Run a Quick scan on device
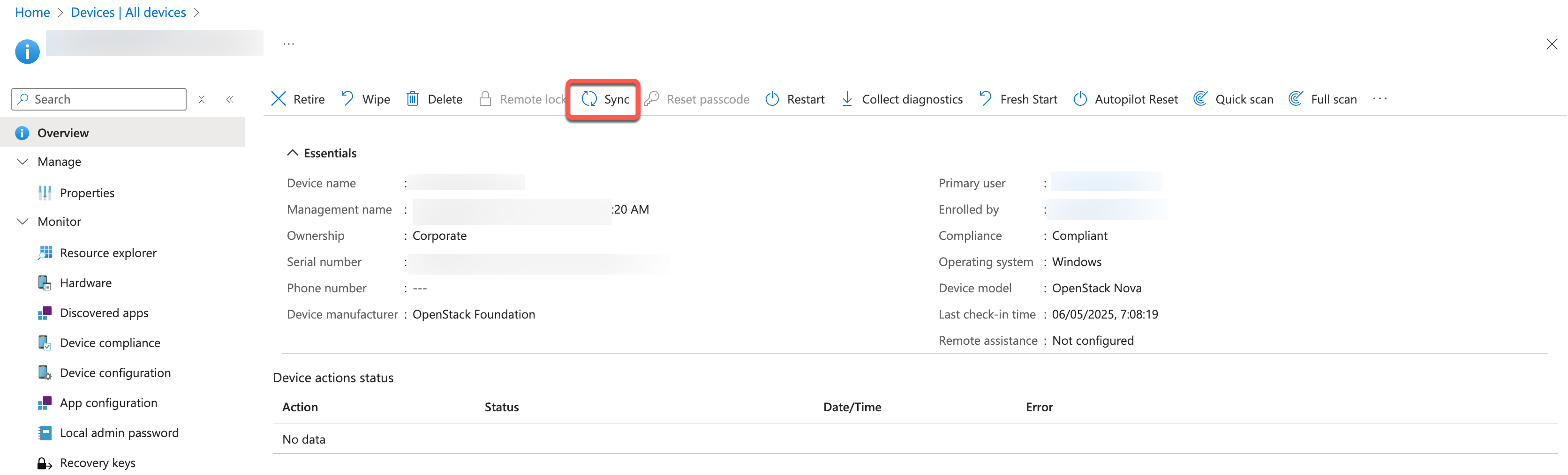 click(x=1233, y=99)
